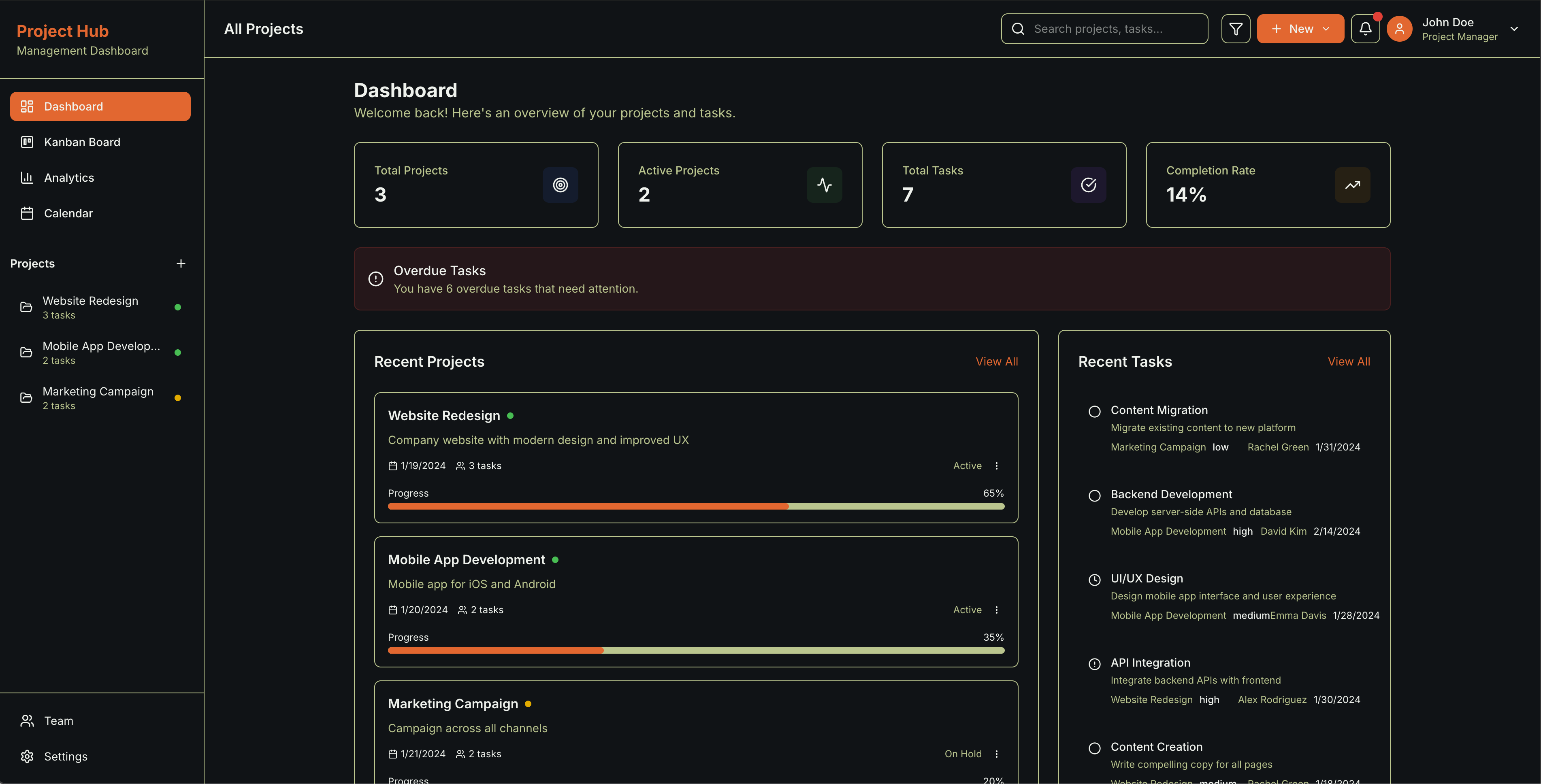
Task: Open Marketing Campaign card options menu
Action: (996, 754)
